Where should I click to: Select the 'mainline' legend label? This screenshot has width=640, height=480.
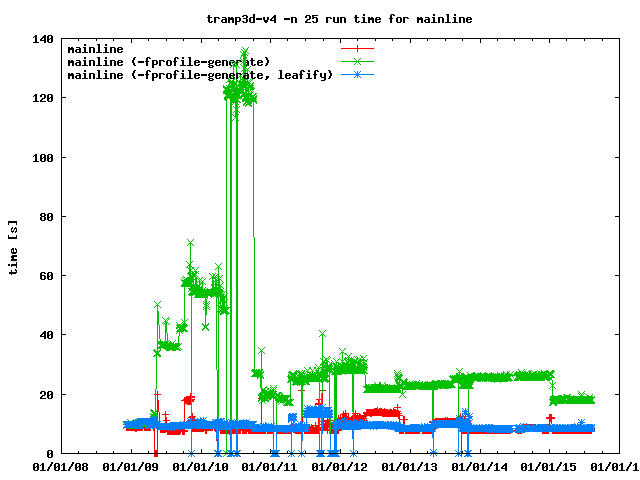tap(94, 48)
